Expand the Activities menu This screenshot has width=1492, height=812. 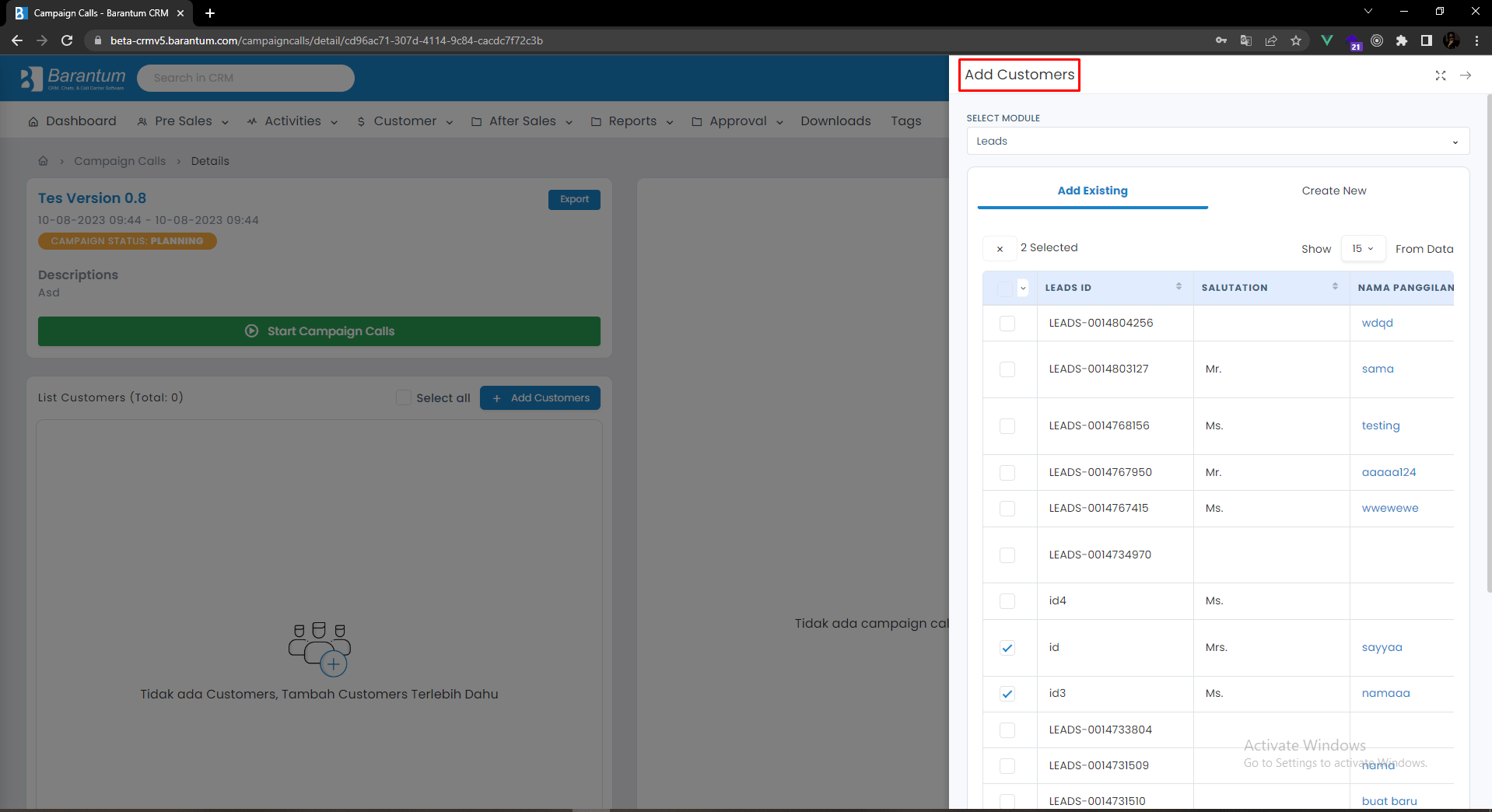pos(292,121)
